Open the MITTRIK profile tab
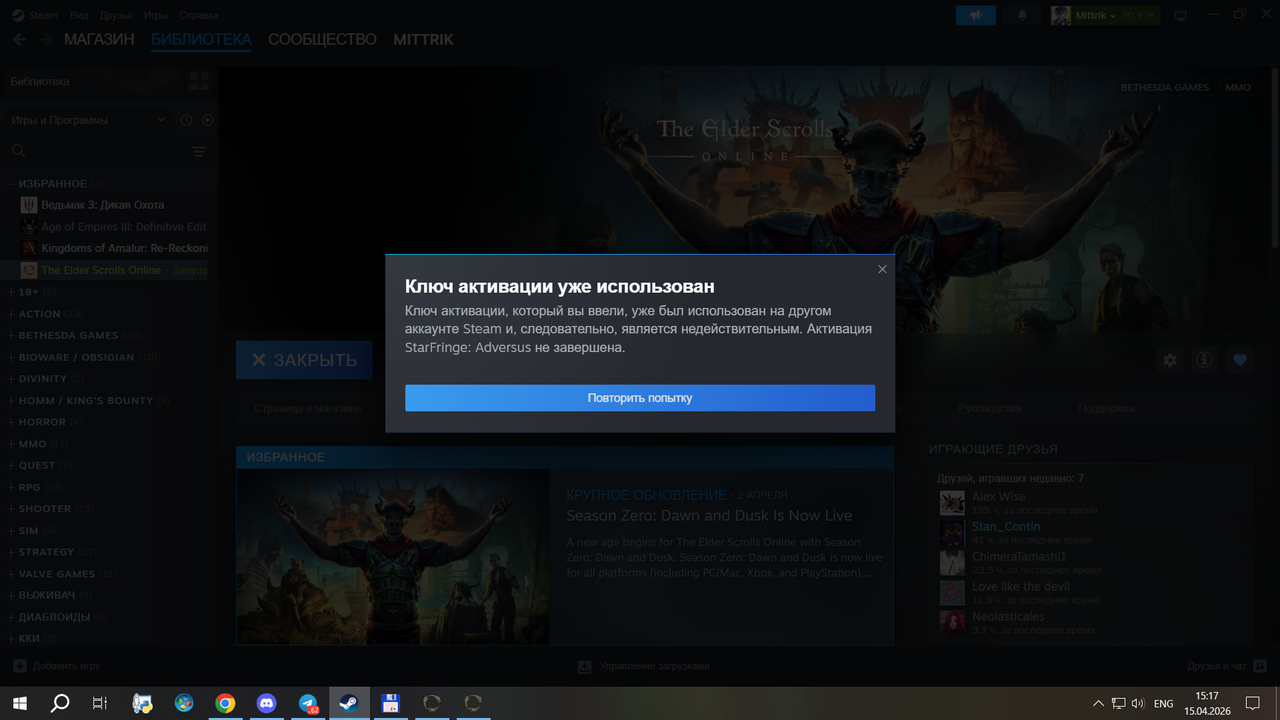 tap(423, 40)
